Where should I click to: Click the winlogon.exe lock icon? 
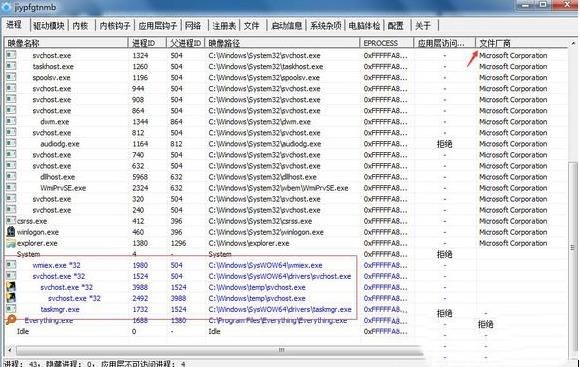[x=11, y=232]
